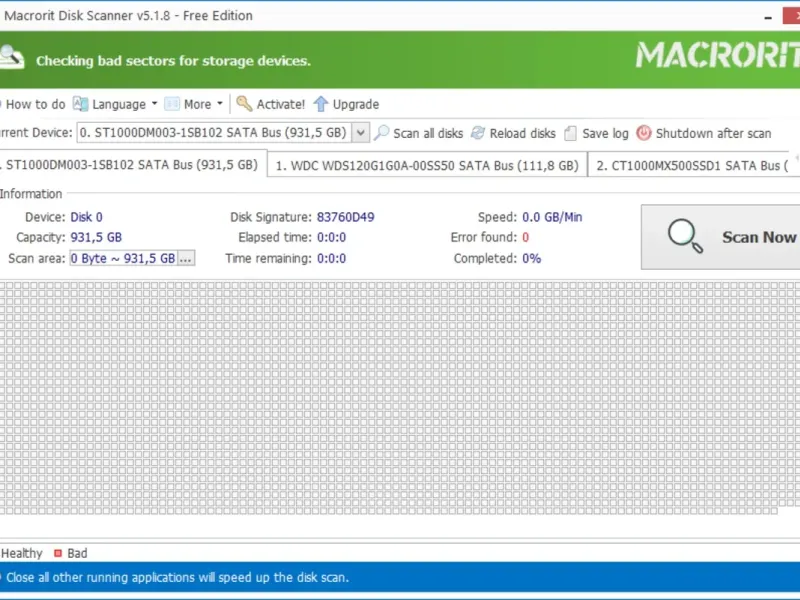Toggle Shutdown after scan option text
Viewport: 800px width, 600px height.
713,133
